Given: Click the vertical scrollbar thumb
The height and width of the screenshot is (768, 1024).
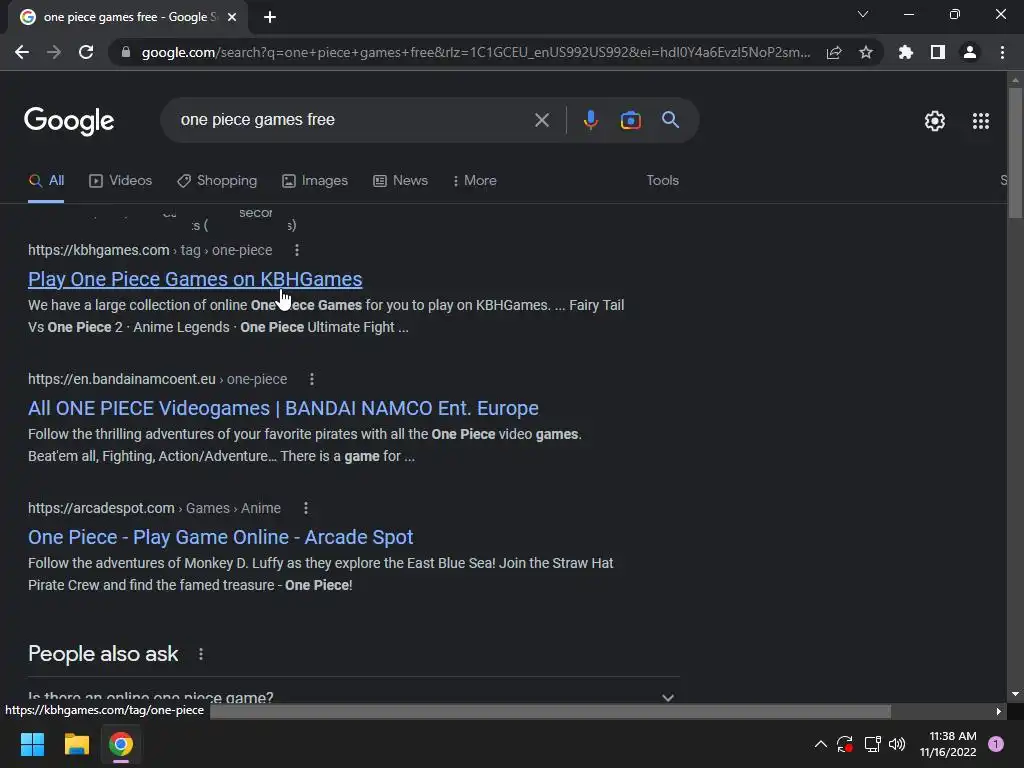Looking at the screenshot, I should (x=1015, y=153).
